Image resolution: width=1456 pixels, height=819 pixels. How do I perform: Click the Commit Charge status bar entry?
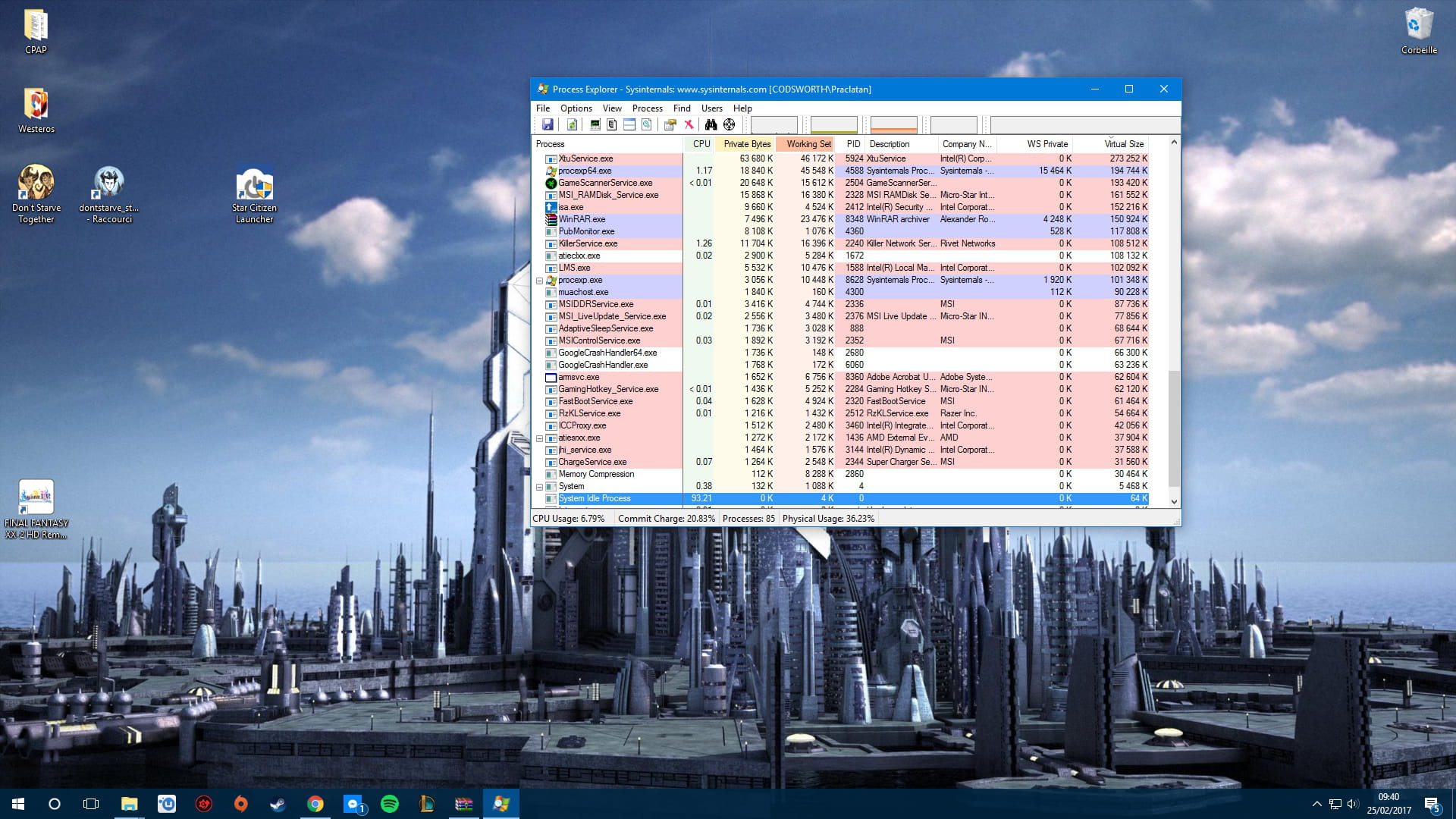(x=666, y=519)
